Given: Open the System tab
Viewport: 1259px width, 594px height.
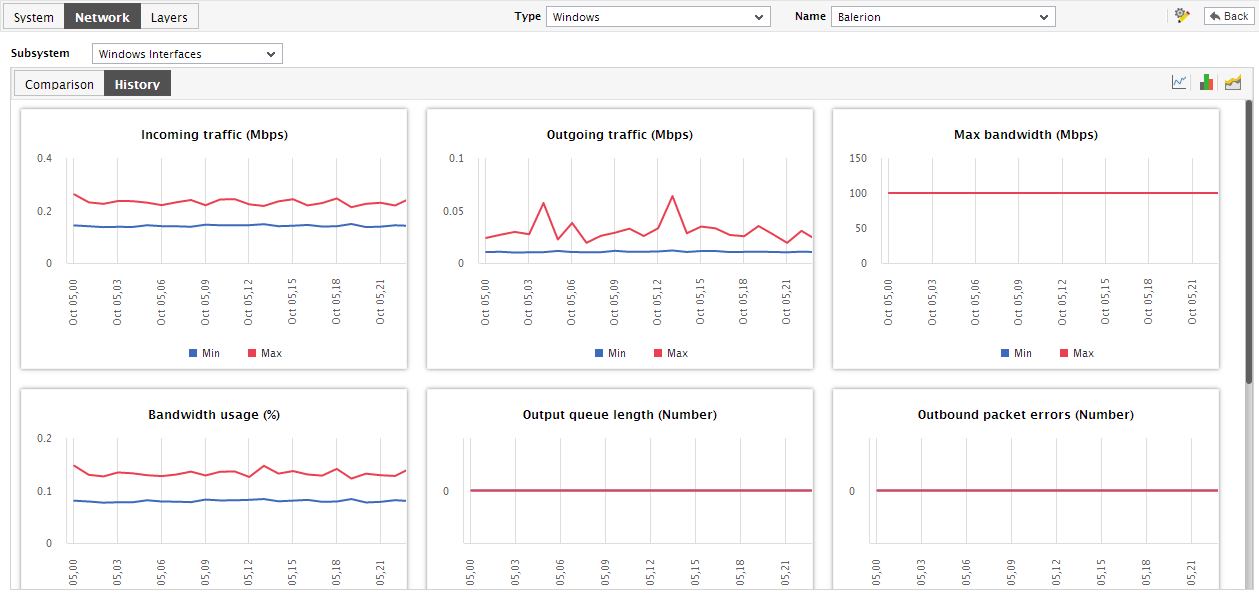Looking at the screenshot, I should [34, 17].
